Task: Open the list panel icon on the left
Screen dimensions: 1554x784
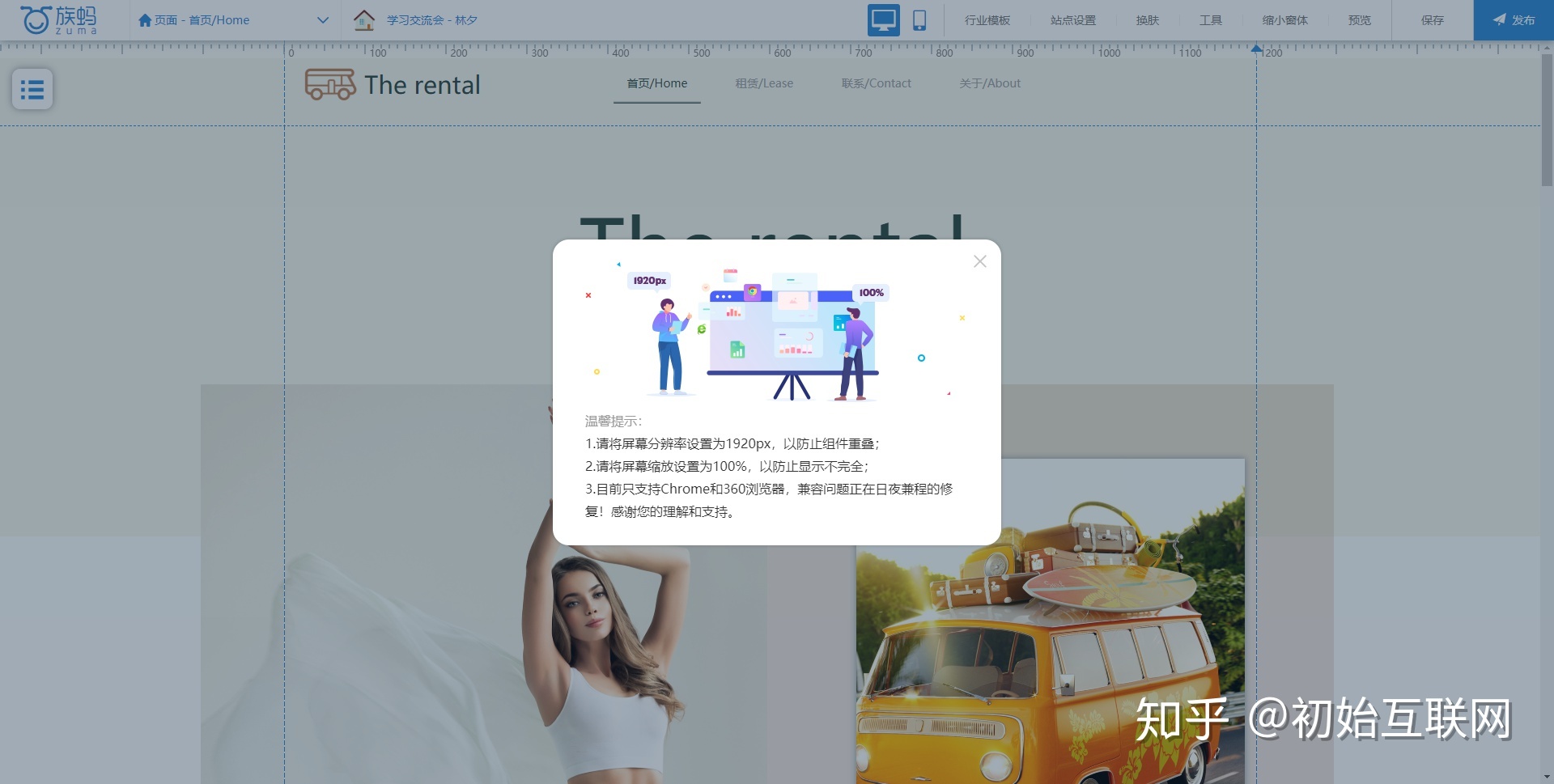Action: pos(32,90)
